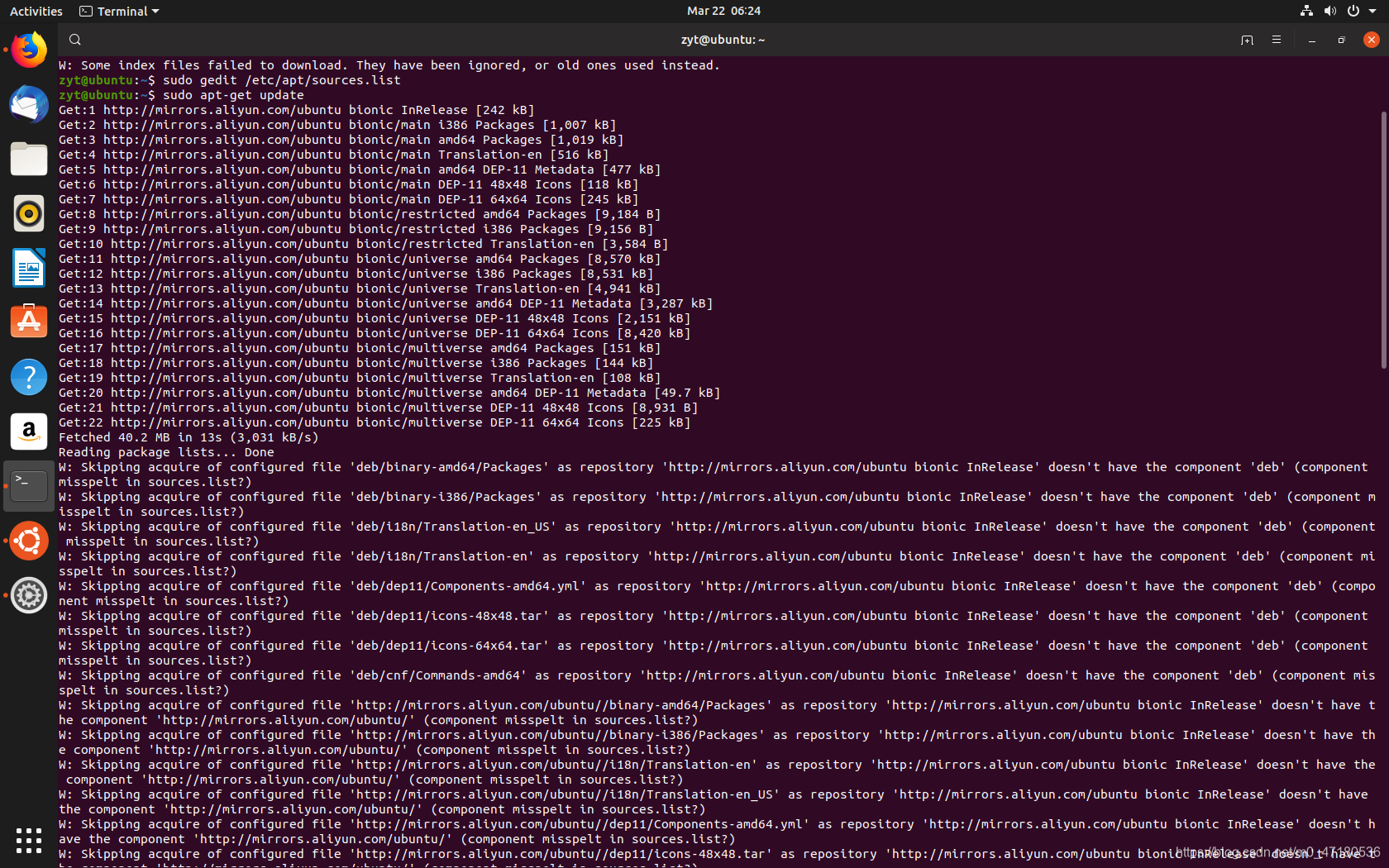Viewport: 1389px width, 868px height.
Task: Click the power icon in the top bar
Action: 1353,12
